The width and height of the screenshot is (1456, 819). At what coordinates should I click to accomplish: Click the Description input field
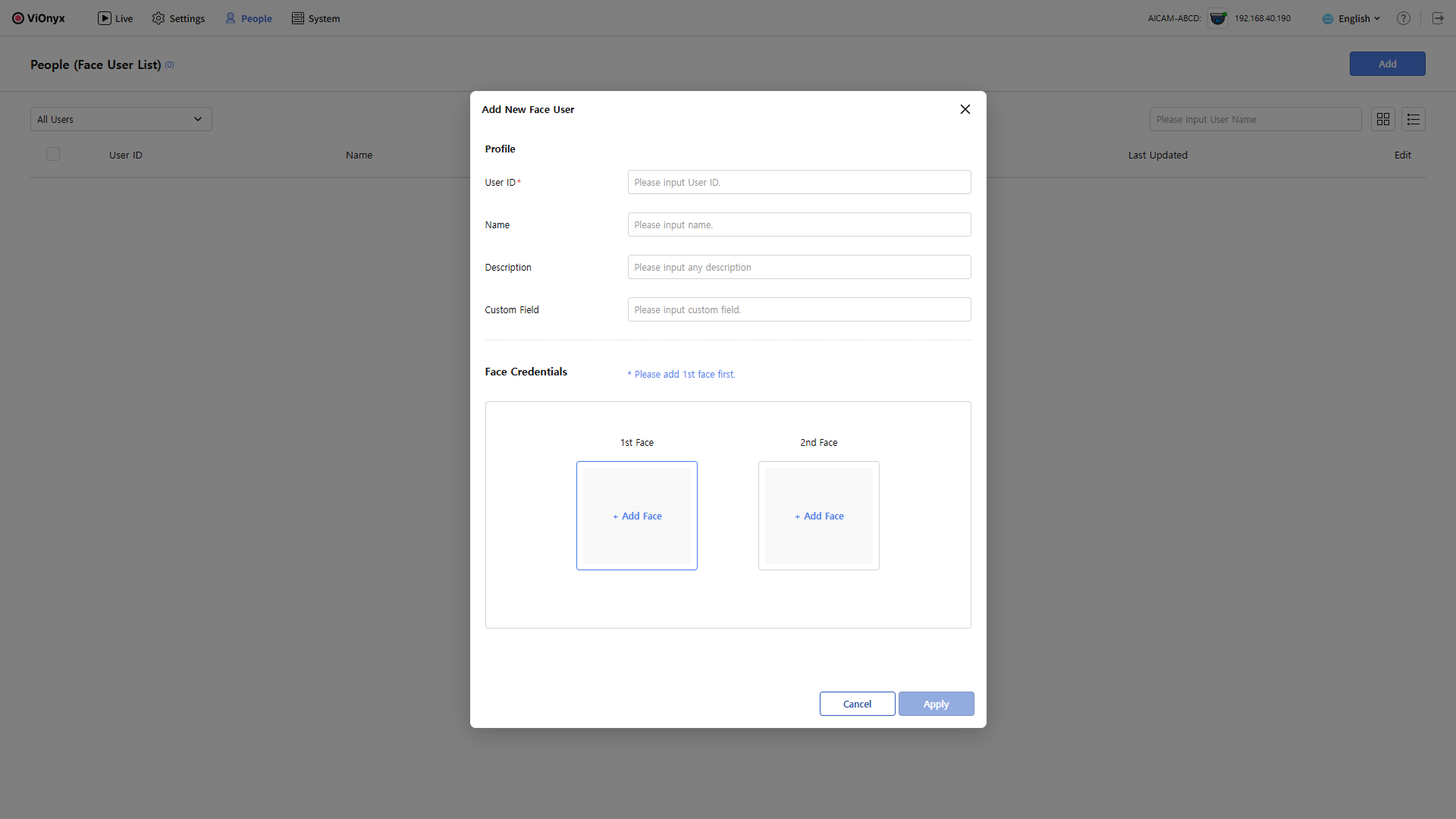pyautogui.click(x=799, y=267)
